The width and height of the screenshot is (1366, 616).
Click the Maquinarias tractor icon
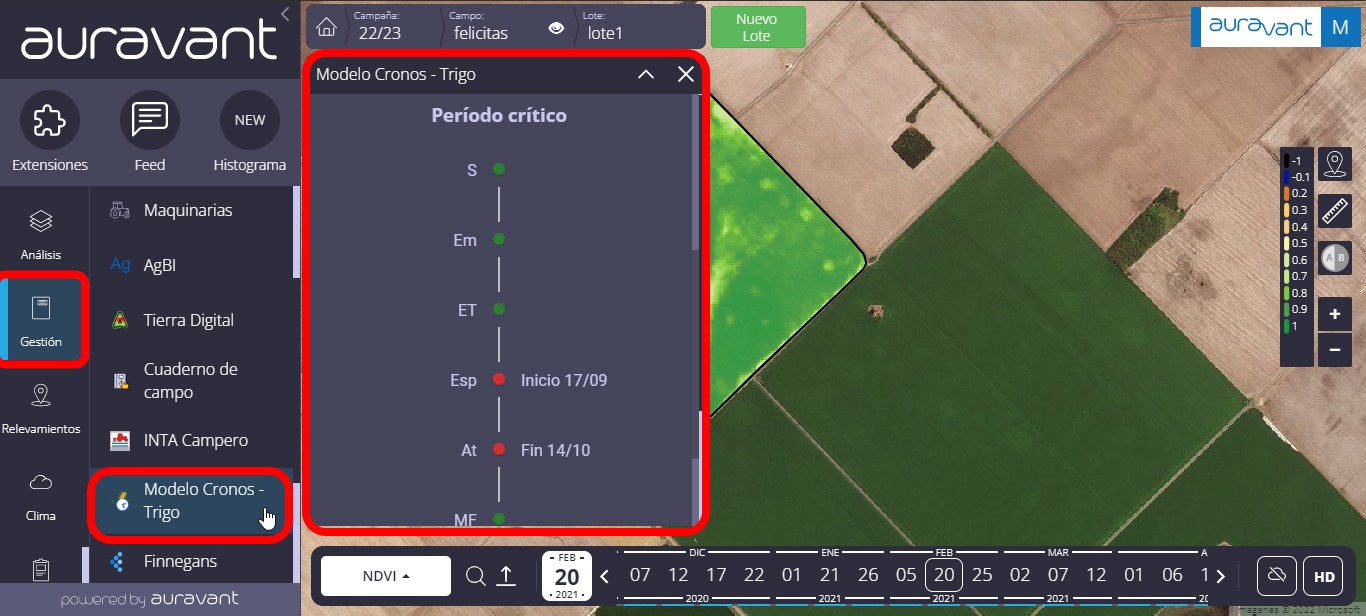[119, 210]
